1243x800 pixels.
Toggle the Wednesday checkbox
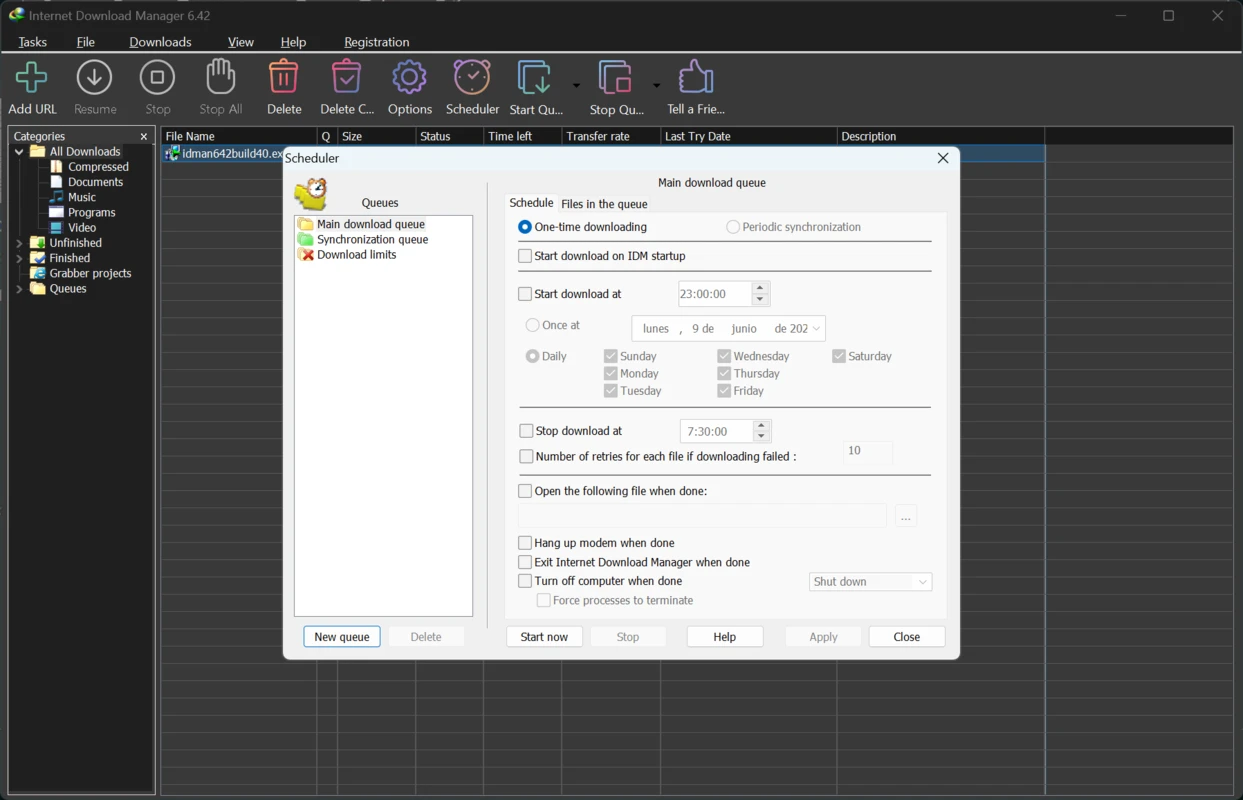click(x=724, y=356)
